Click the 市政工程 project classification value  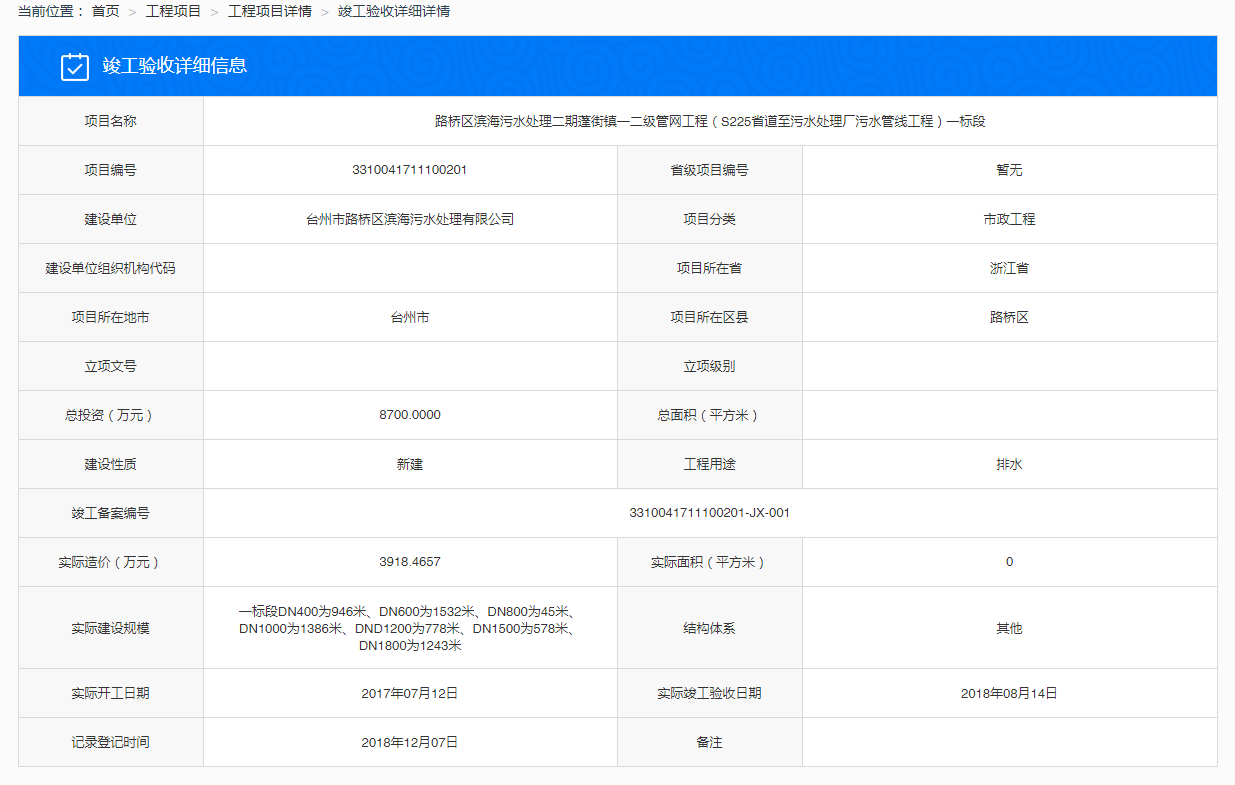(x=1009, y=218)
